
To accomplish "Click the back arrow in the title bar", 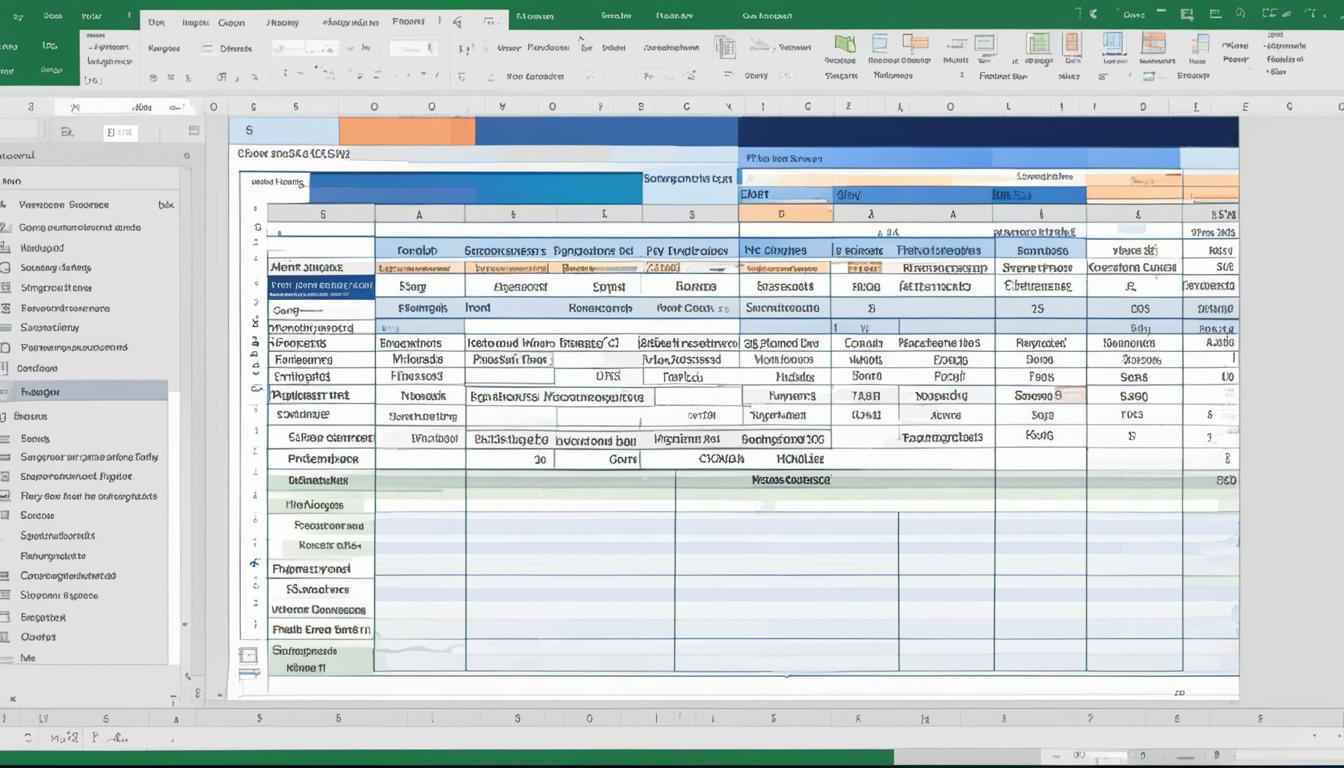I will pyautogui.click(x=1093, y=14).
